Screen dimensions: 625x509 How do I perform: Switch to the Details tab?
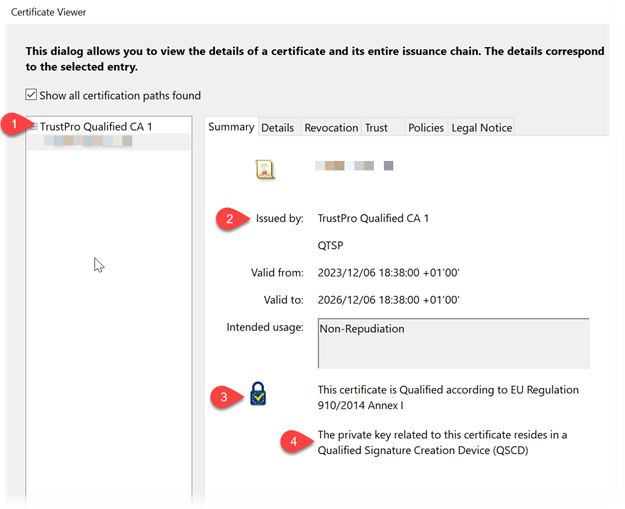[x=277, y=128]
